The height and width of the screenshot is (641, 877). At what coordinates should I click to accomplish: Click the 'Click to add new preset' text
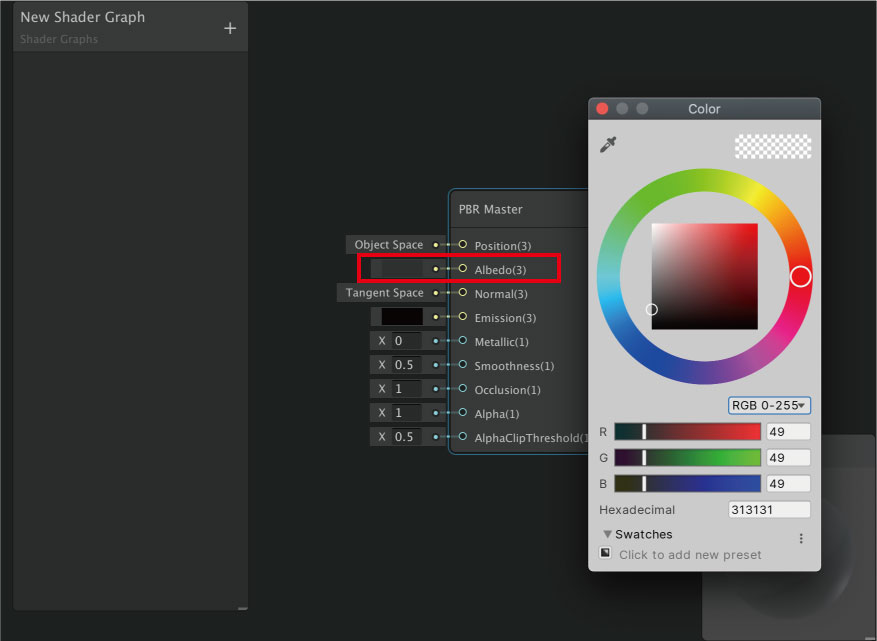690,555
